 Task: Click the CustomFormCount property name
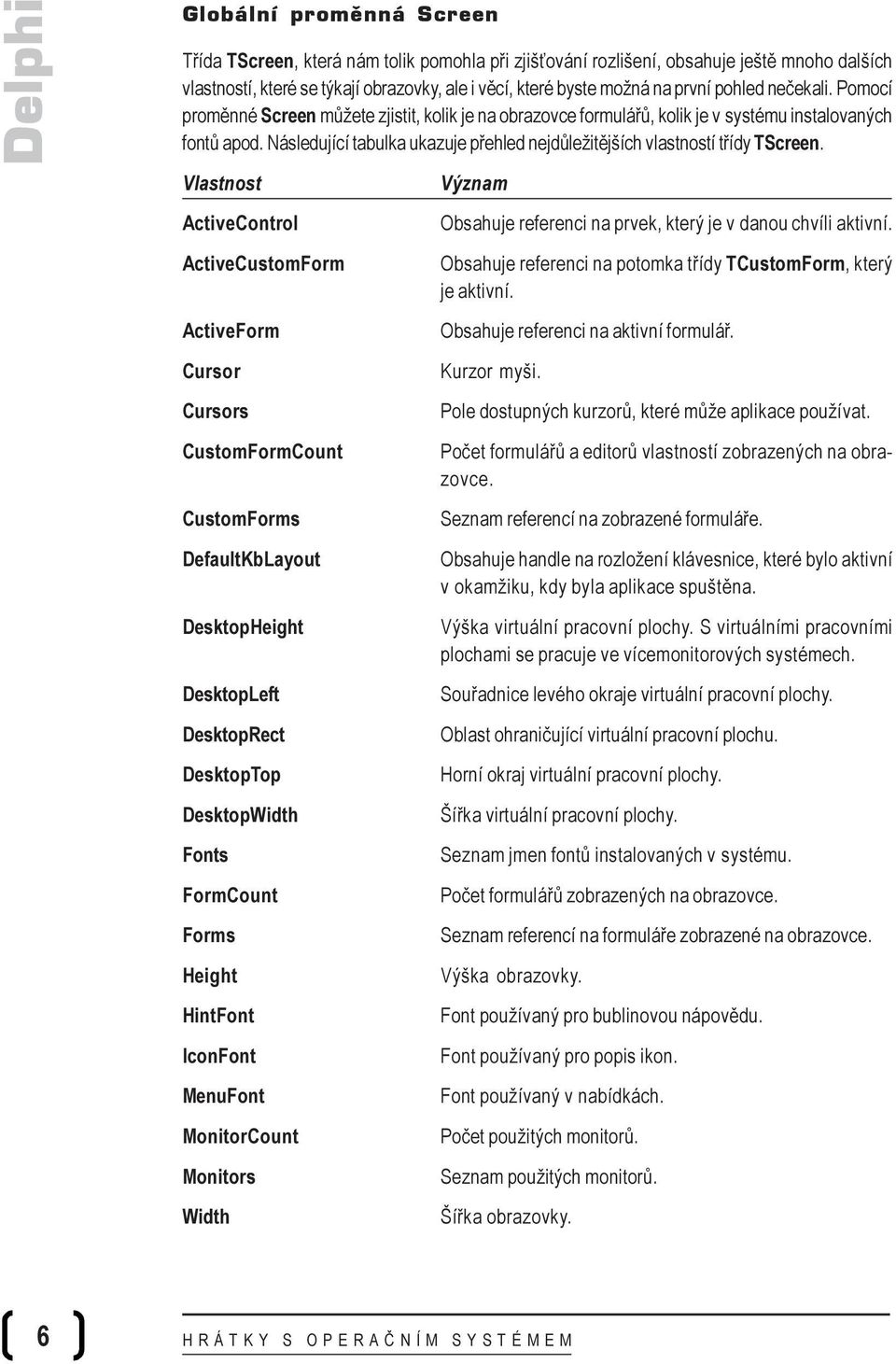pos(262,452)
